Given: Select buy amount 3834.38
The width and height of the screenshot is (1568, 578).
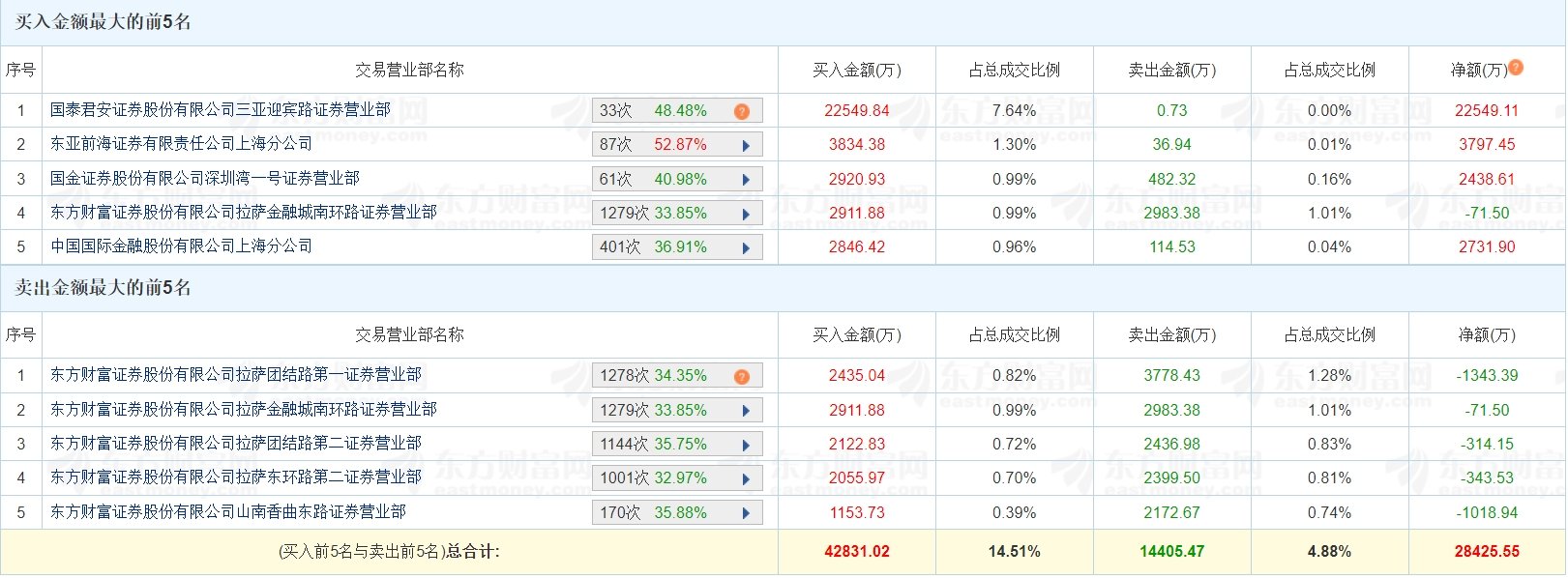Looking at the screenshot, I should pos(857,144).
